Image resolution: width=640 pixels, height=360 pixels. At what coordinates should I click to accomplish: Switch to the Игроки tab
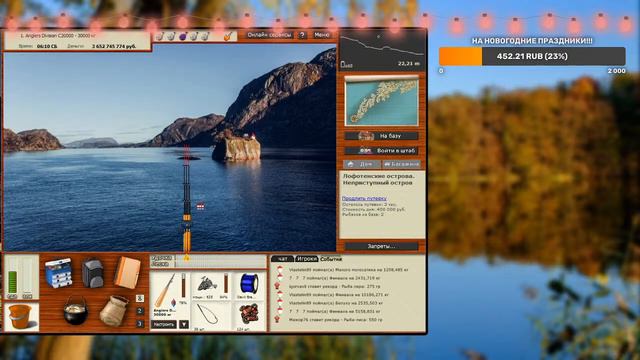pyautogui.click(x=307, y=259)
